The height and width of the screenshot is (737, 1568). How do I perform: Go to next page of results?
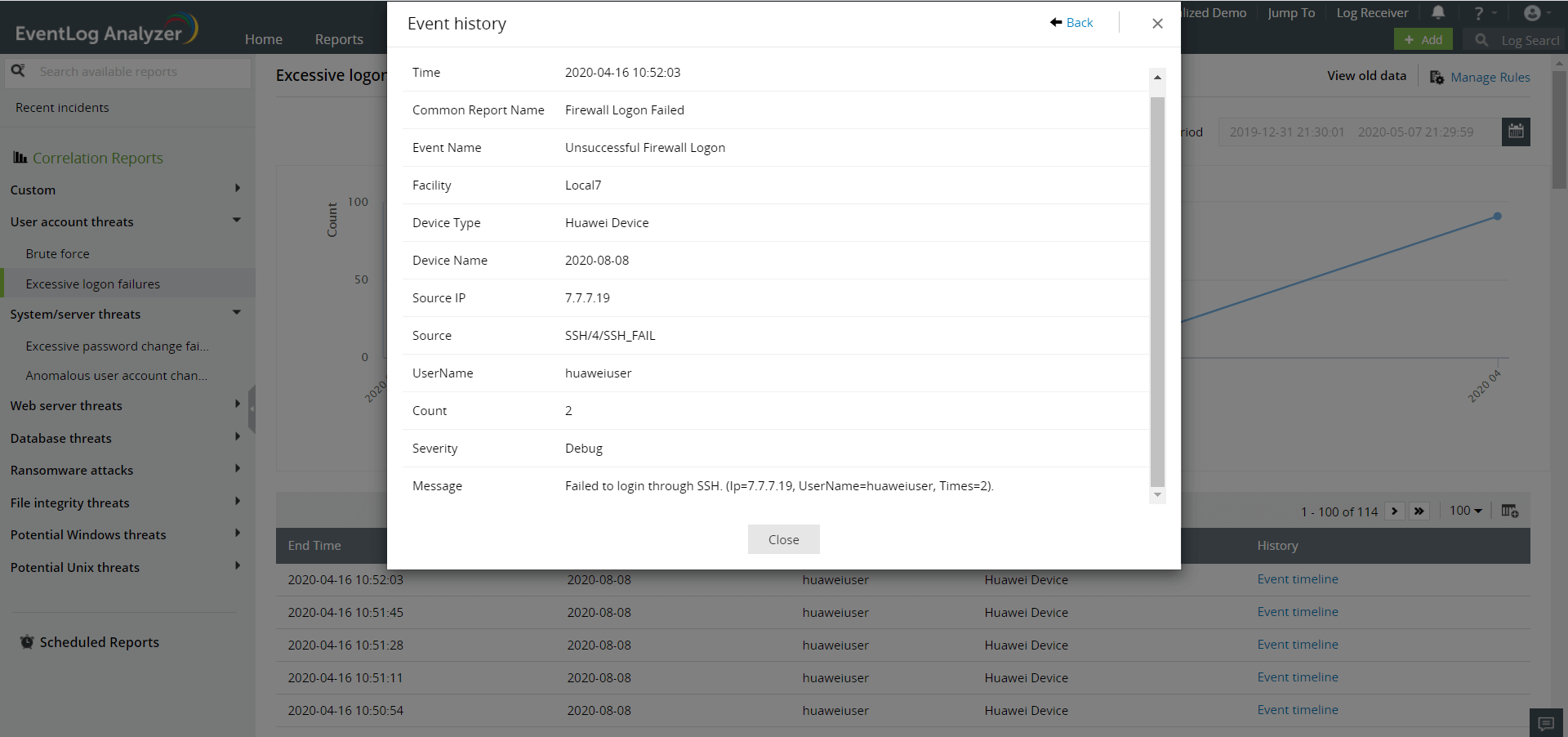[1395, 511]
